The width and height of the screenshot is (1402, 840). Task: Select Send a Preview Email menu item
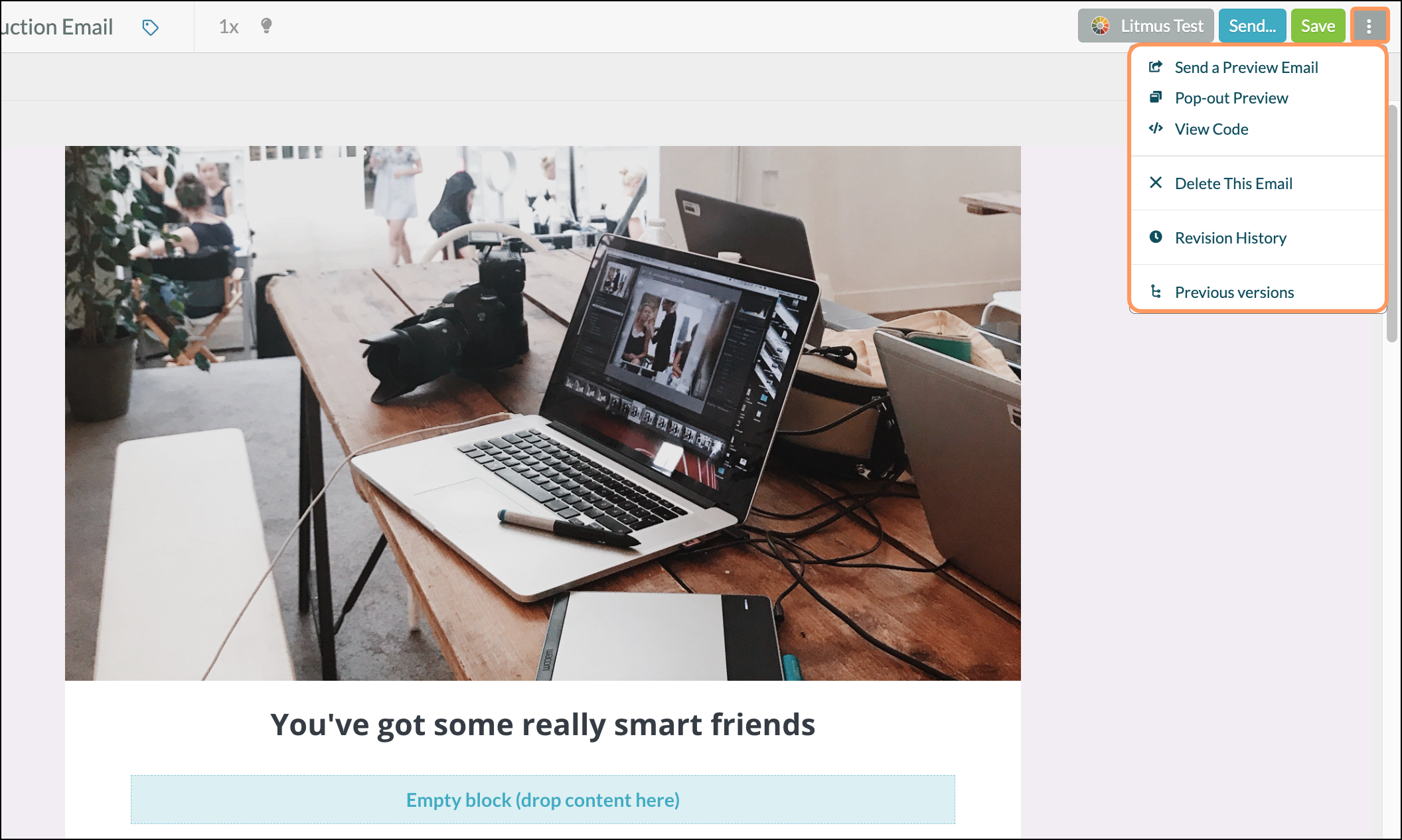click(1258, 67)
